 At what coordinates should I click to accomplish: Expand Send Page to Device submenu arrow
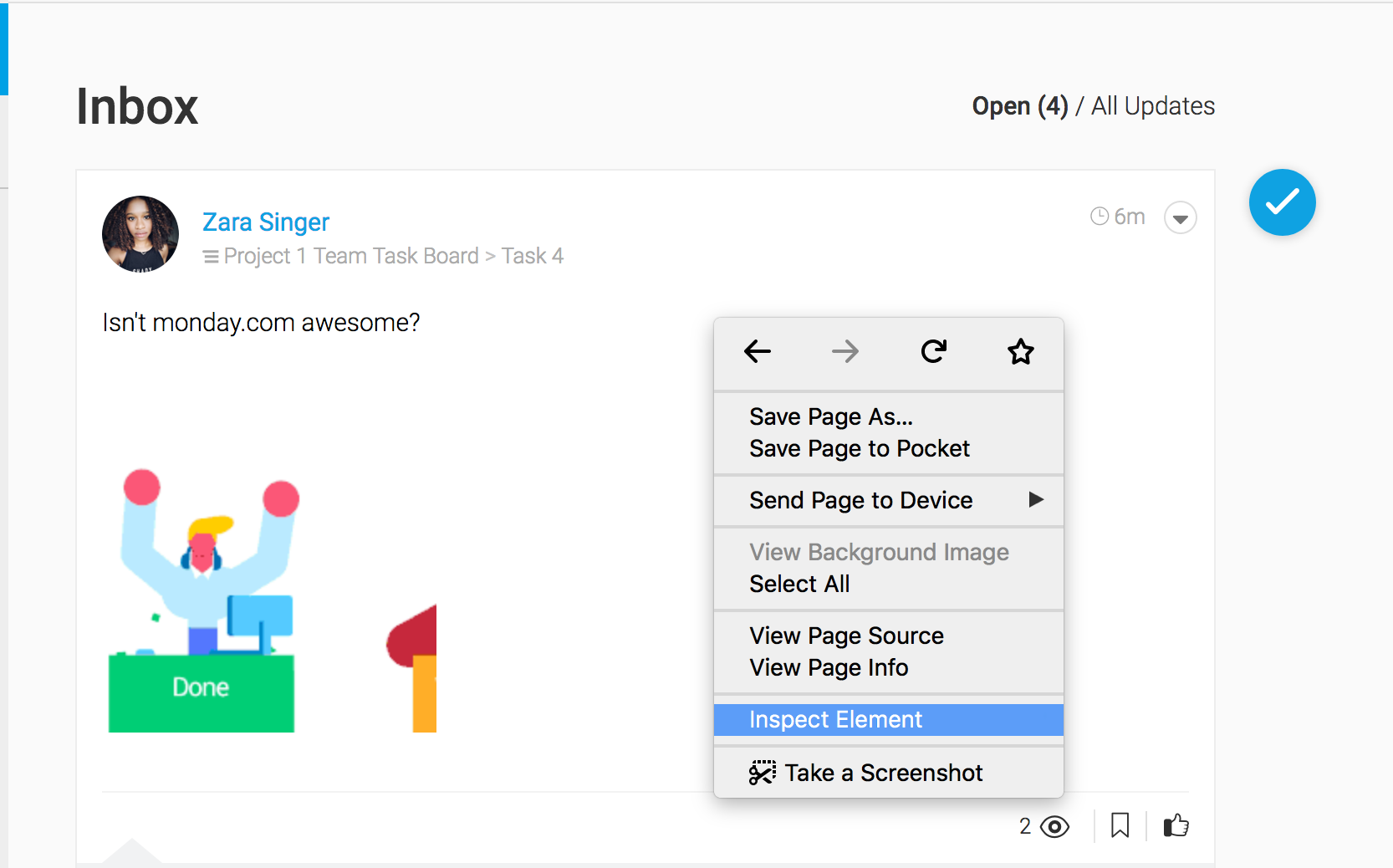pos(1036,499)
